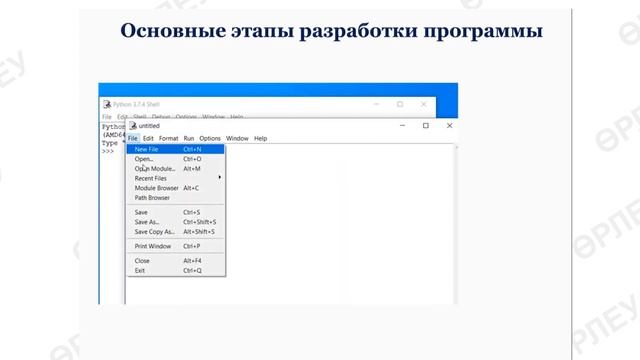Minimize the untitled editor window
Viewport: 640px width, 360px height.
(402, 125)
